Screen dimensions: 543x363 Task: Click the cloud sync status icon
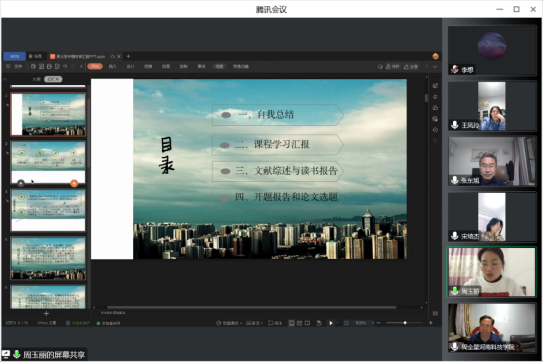380,67
